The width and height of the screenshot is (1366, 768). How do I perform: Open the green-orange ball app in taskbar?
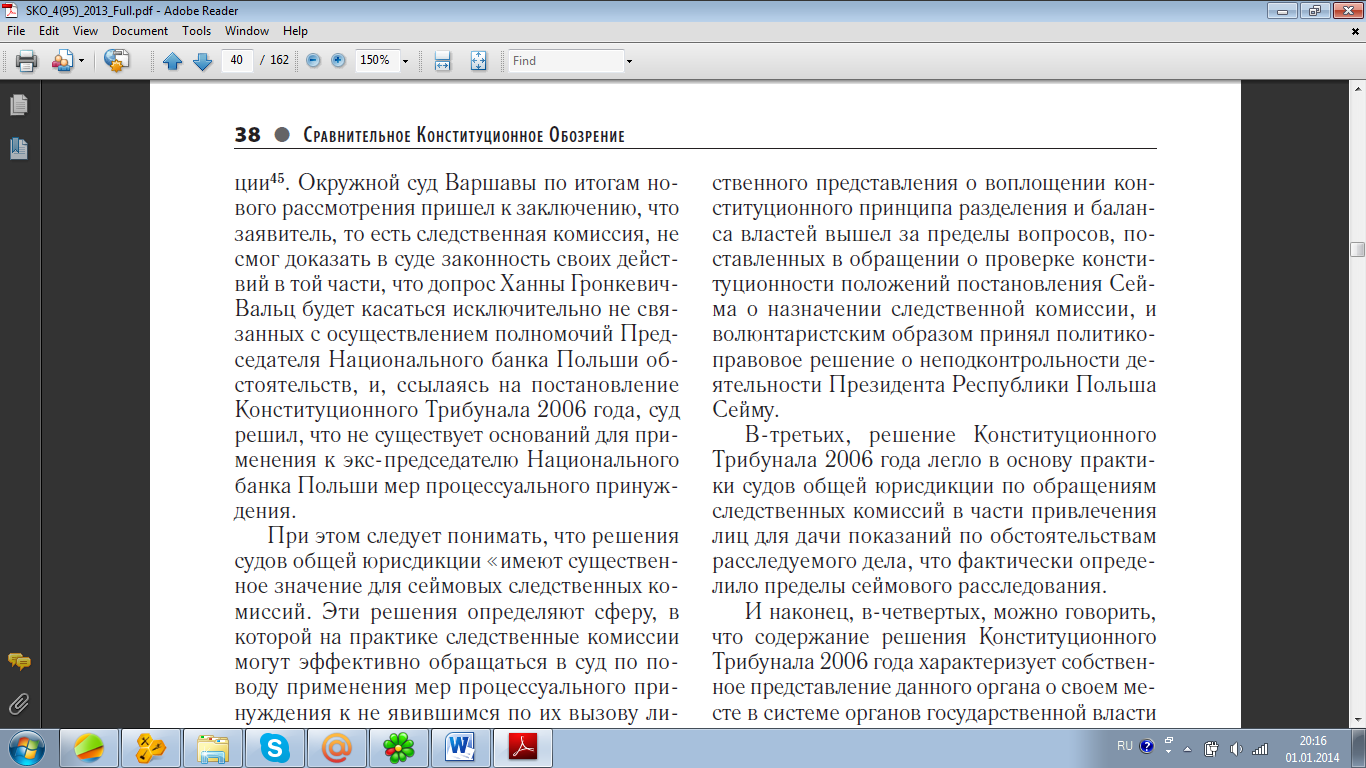89,747
